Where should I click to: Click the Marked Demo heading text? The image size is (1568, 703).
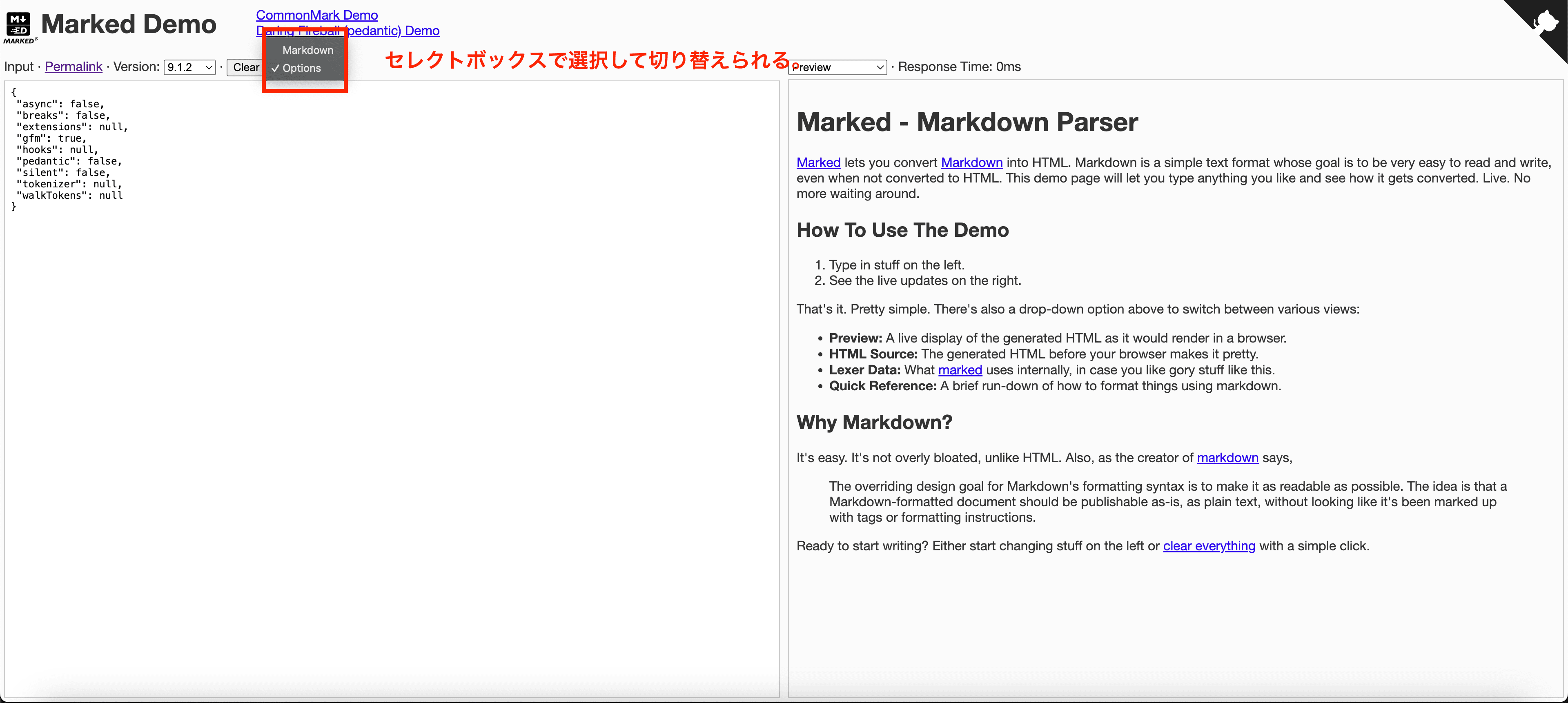[129, 24]
